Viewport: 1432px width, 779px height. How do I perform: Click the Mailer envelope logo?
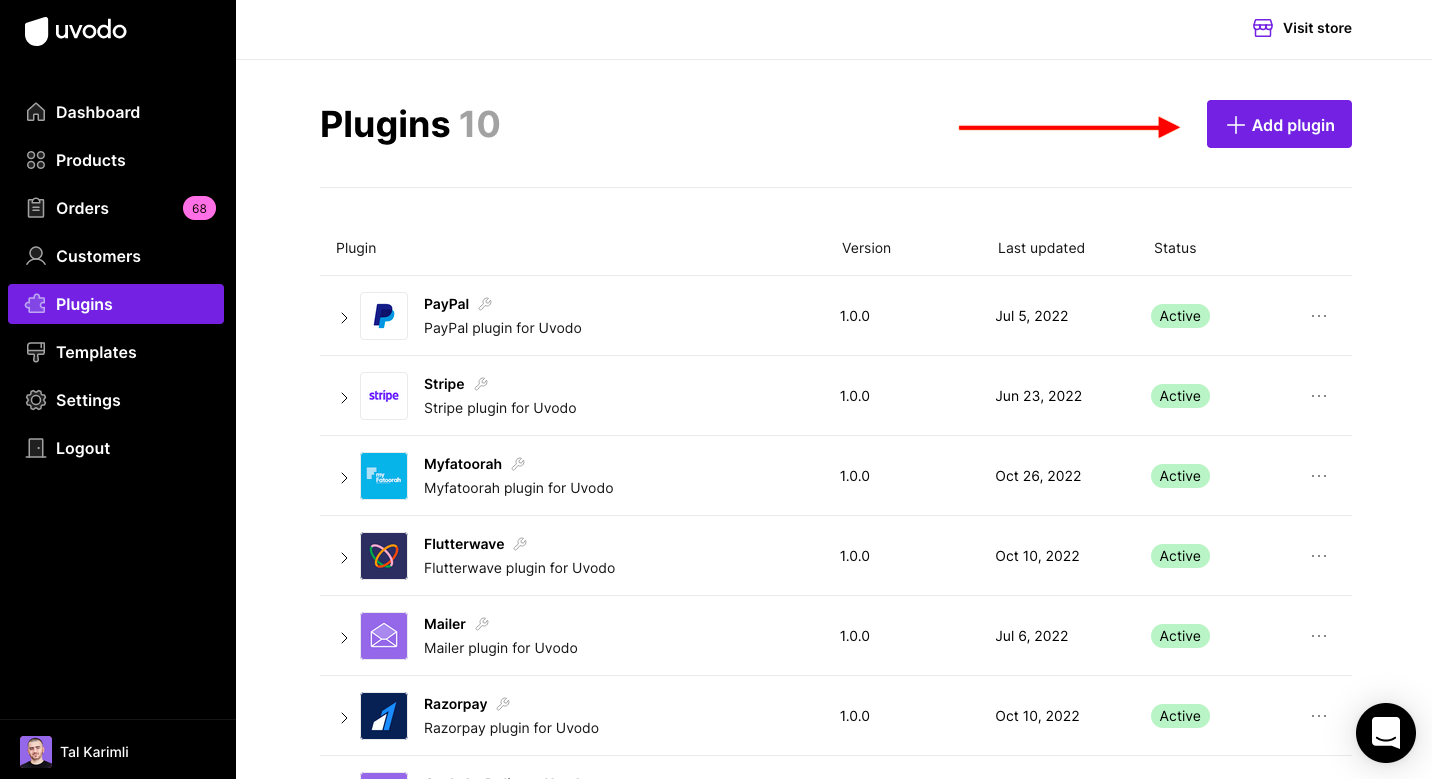(384, 636)
